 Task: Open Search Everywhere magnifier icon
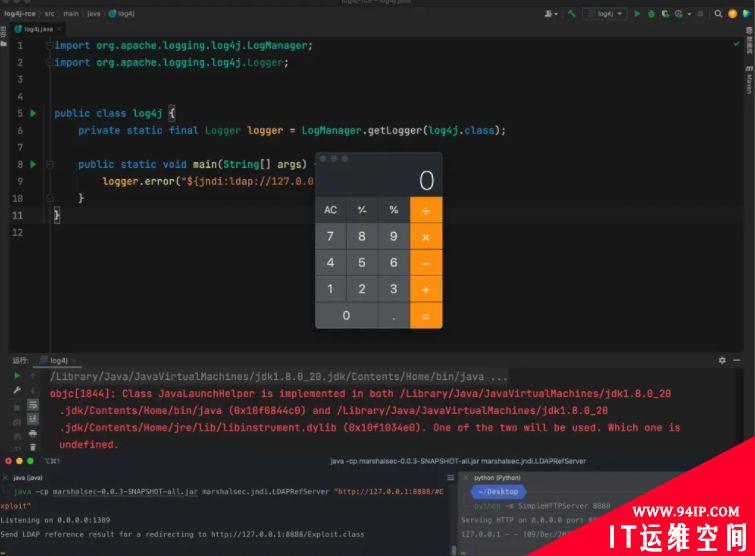(x=718, y=14)
